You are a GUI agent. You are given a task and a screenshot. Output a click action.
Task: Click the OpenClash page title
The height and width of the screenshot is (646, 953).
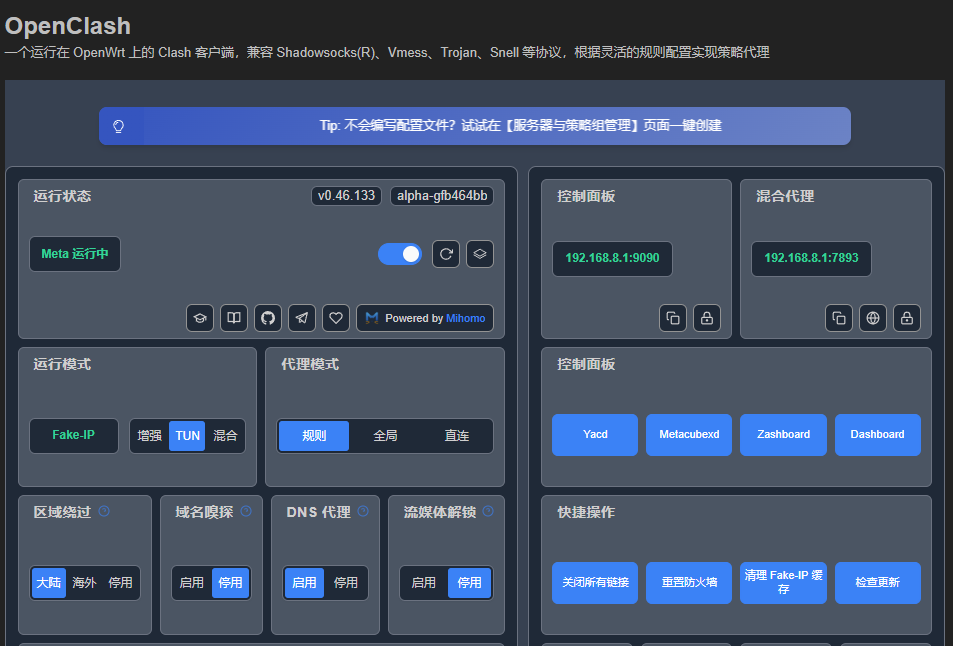coord(67,26)
